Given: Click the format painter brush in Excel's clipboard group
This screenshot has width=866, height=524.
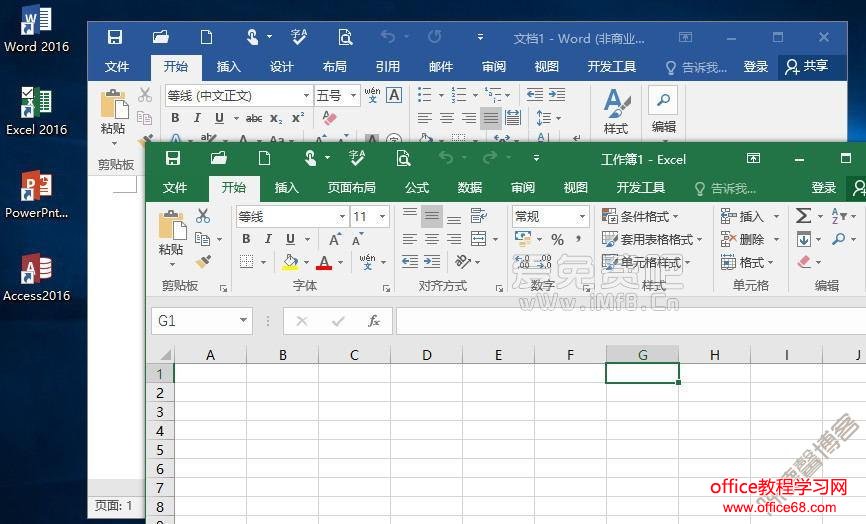Looking at the screenshot, I should pyautogui.click(x=203, y=261).
